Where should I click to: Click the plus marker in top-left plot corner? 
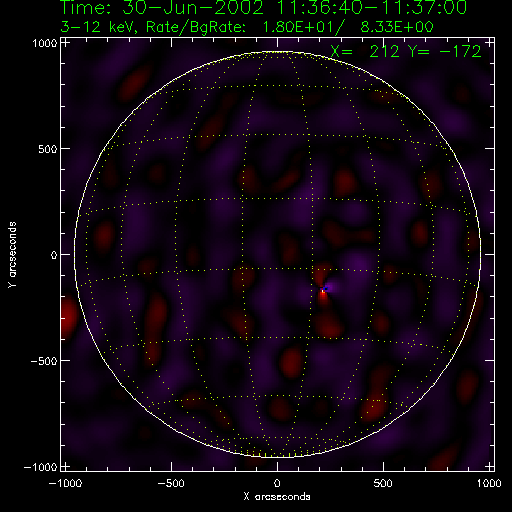click(x=66, y=43)
